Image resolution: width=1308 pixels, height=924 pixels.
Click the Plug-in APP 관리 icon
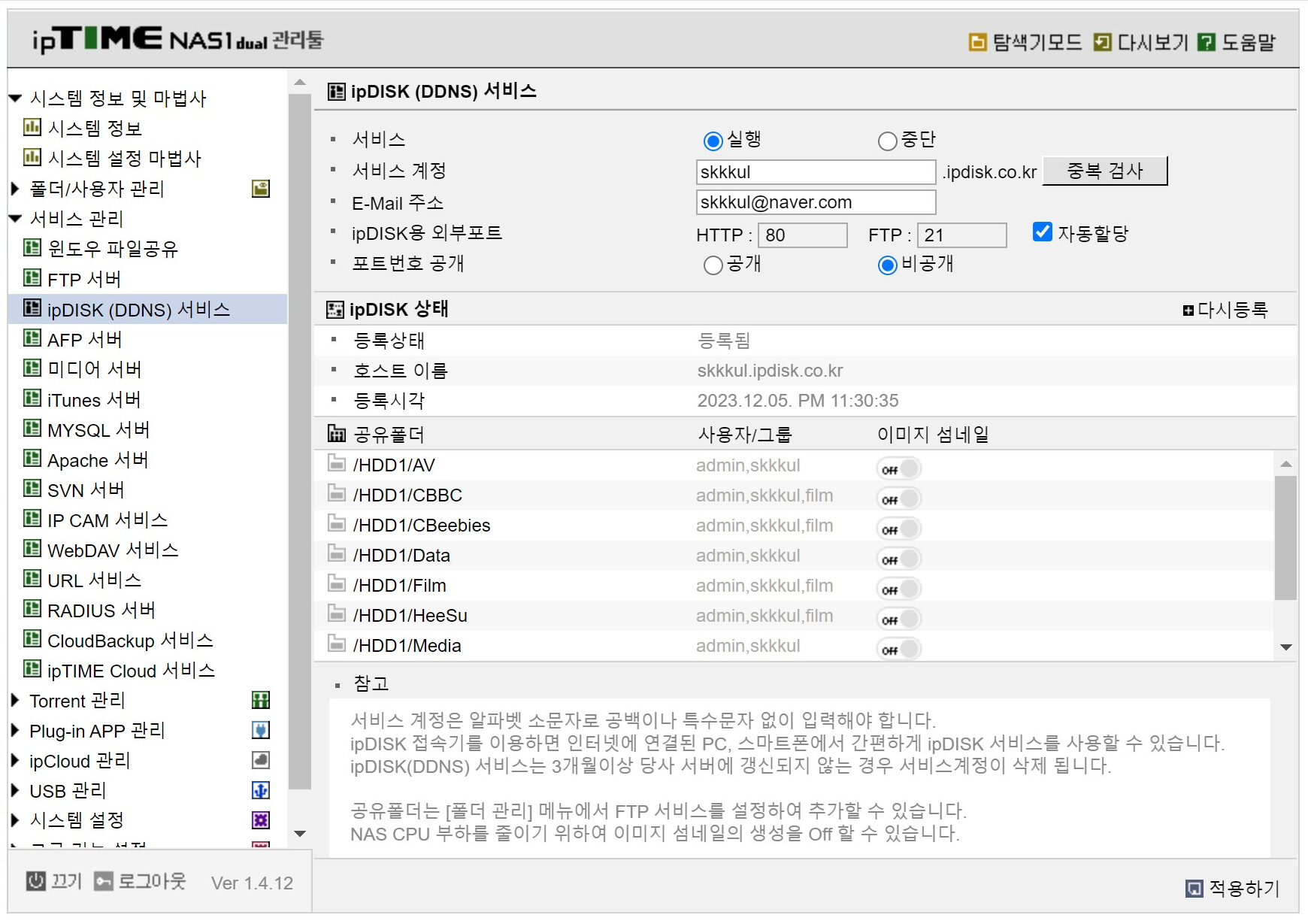click(x=261, y=730)
